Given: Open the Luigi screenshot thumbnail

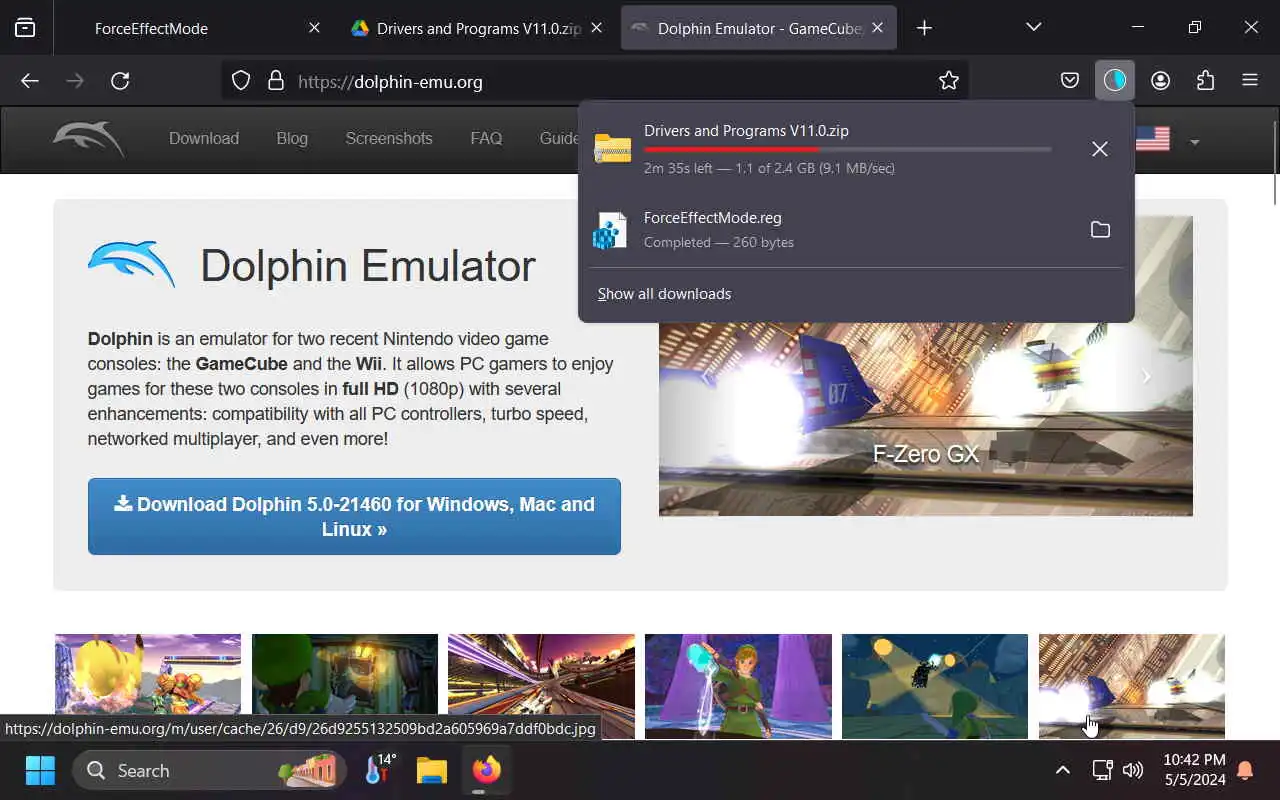Looking at the screenshot, I should pos(345,686).
